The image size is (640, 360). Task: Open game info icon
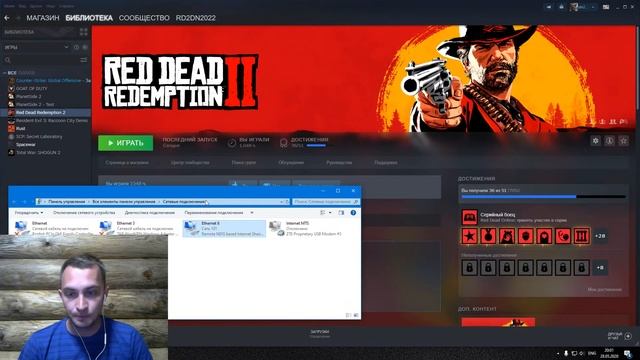pyautogui.click(x=609, y=141)
